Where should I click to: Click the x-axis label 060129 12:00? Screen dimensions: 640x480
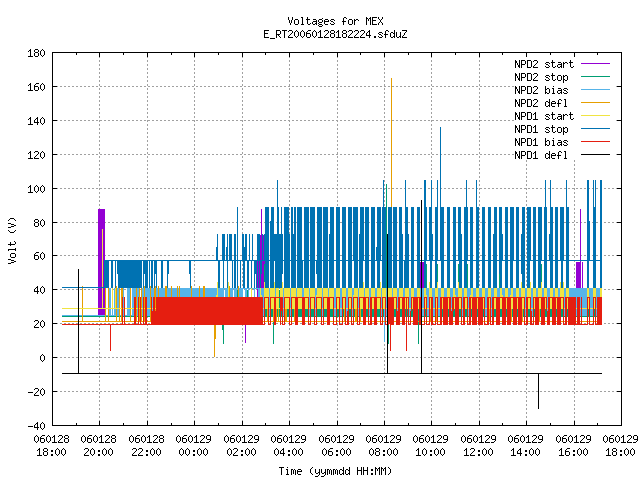pyautogui.click(x=478, y=446)
